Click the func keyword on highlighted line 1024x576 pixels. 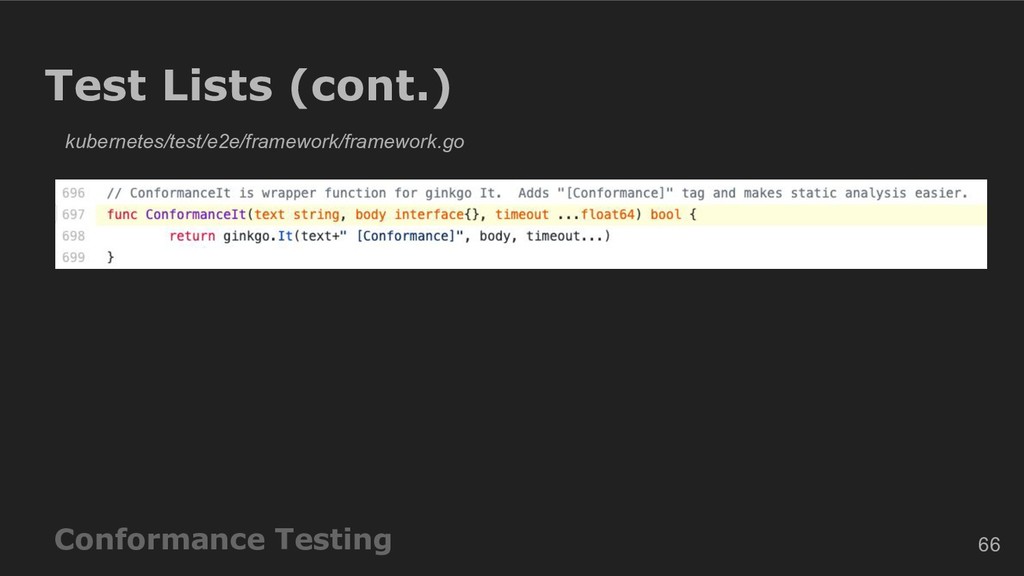pyautogui.click(x=122, y=215)
